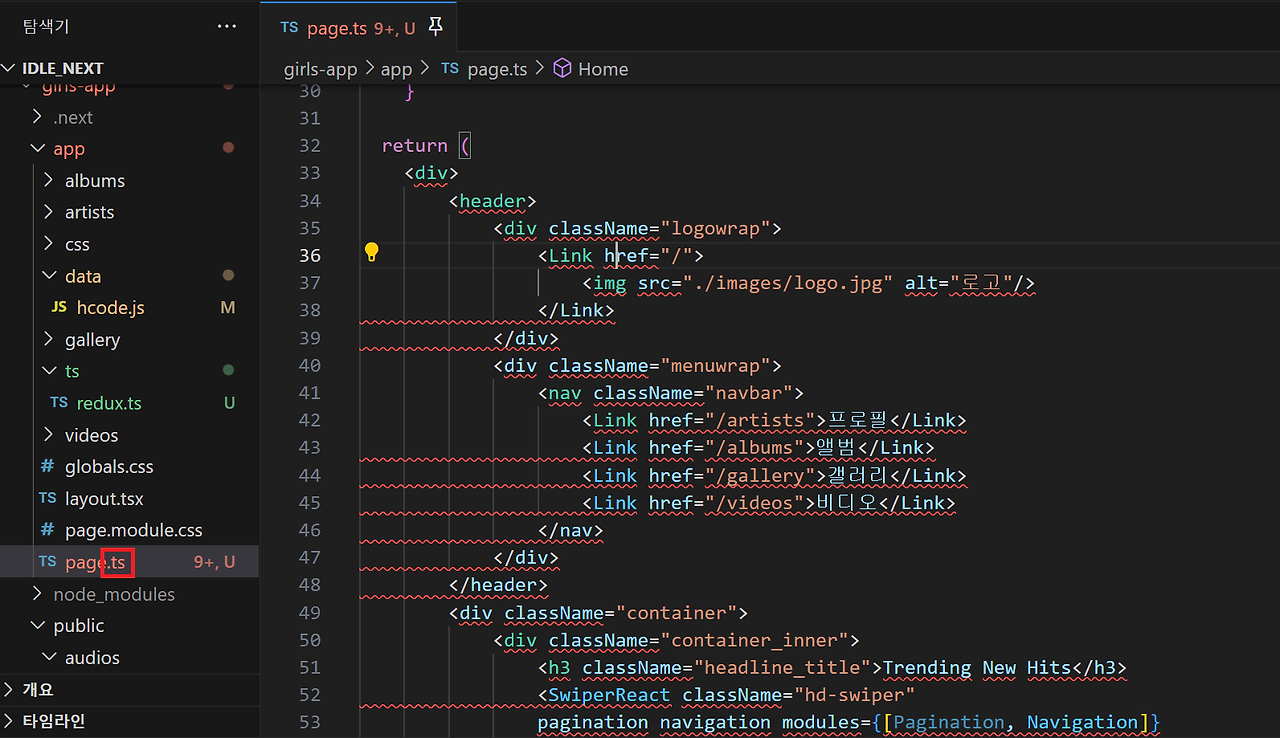Click the CSS hash icon beside globals.css

pyautogui.click(x=46, y=466)
